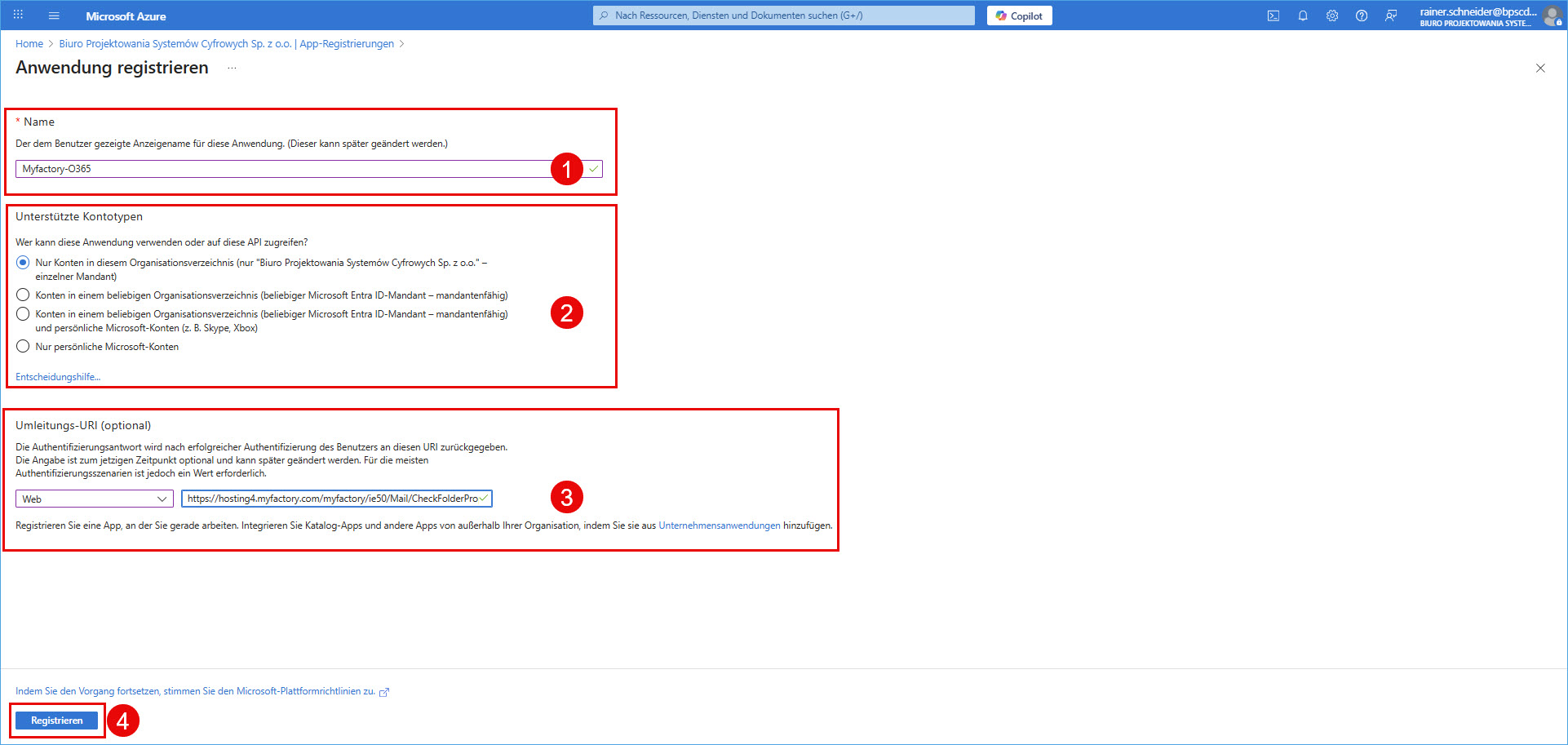Select Nur Konten in diesem Organisationsverzeichnis
Image resolution: width=1568 pixels, height=745 pixels.
(x=23, y=263)
